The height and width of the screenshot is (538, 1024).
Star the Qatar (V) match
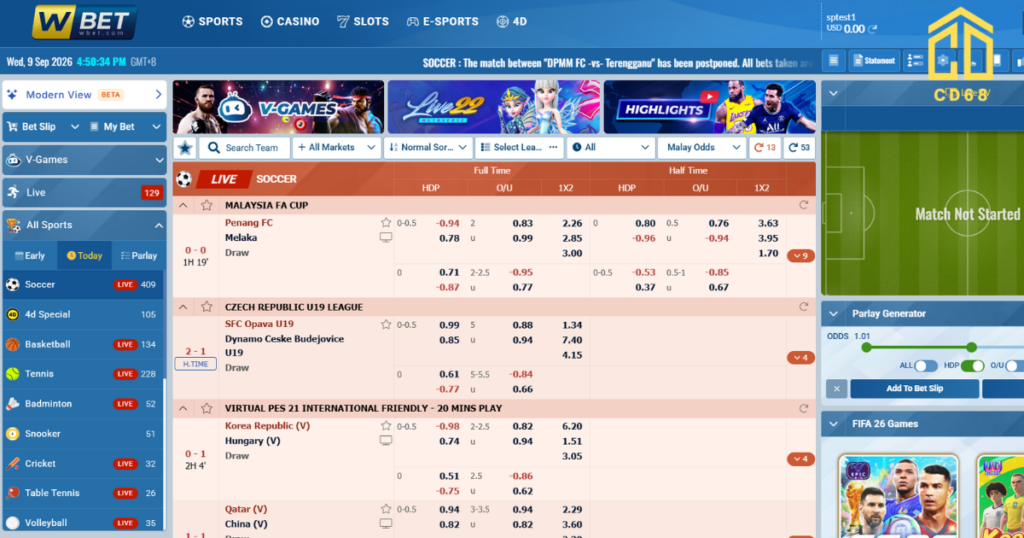coord(386,509)
